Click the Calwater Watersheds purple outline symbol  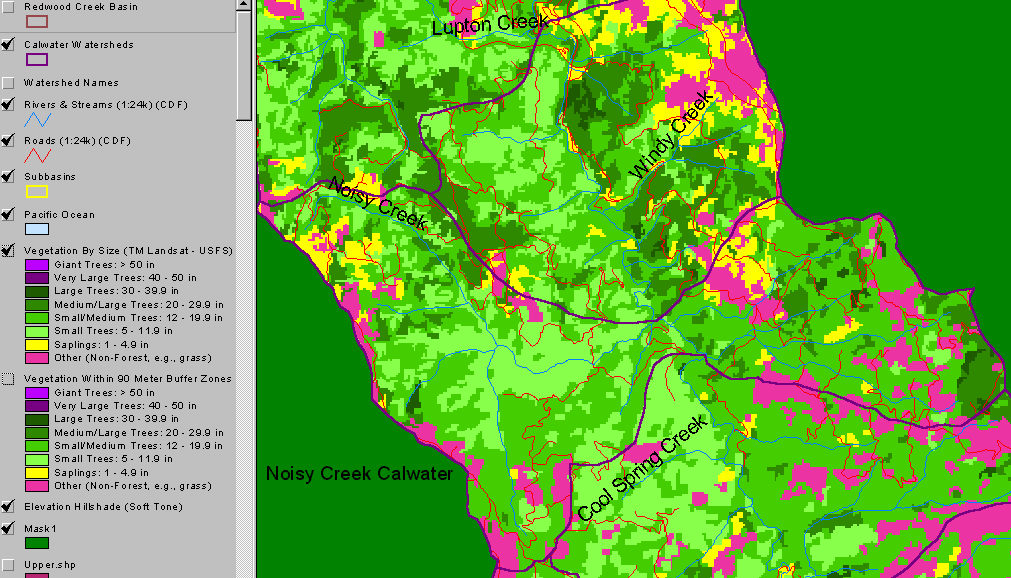click(x=37, y=59)
